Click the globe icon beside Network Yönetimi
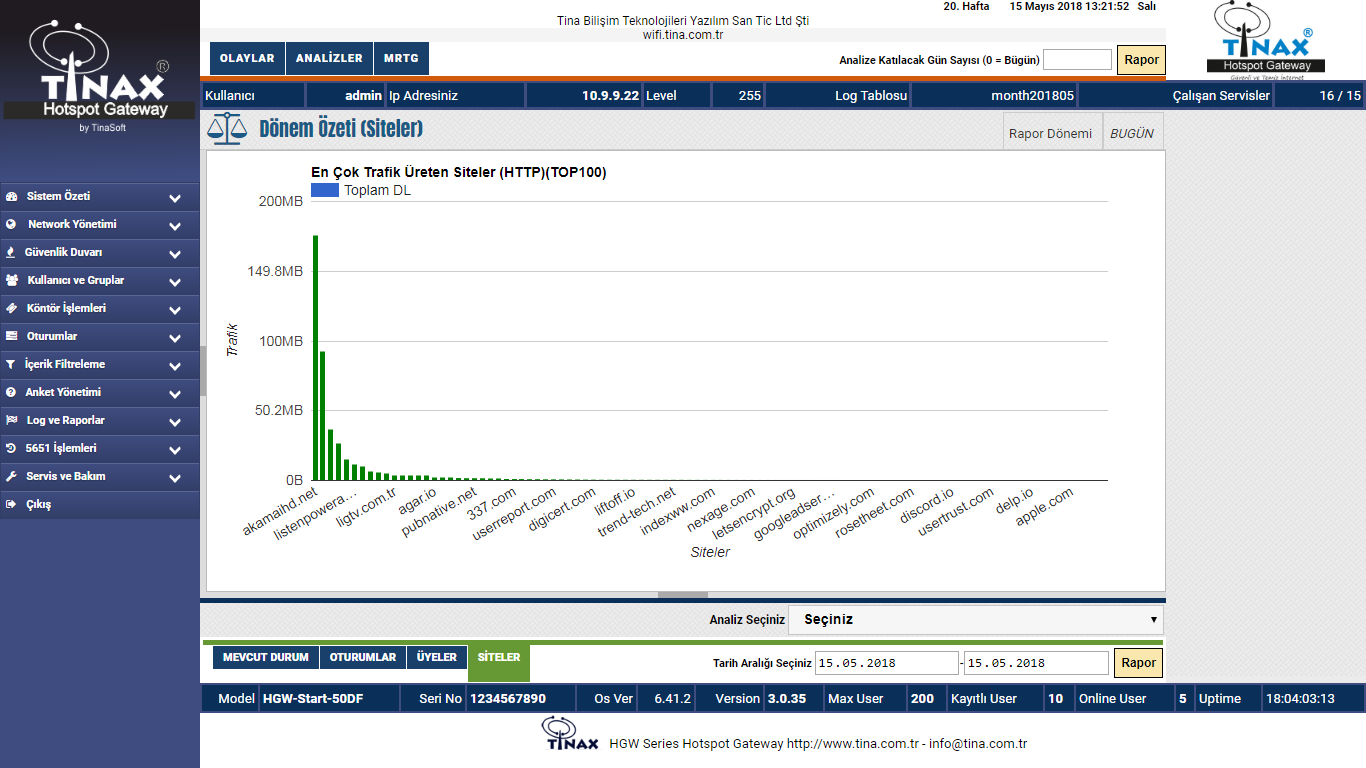 click(11, 225)
